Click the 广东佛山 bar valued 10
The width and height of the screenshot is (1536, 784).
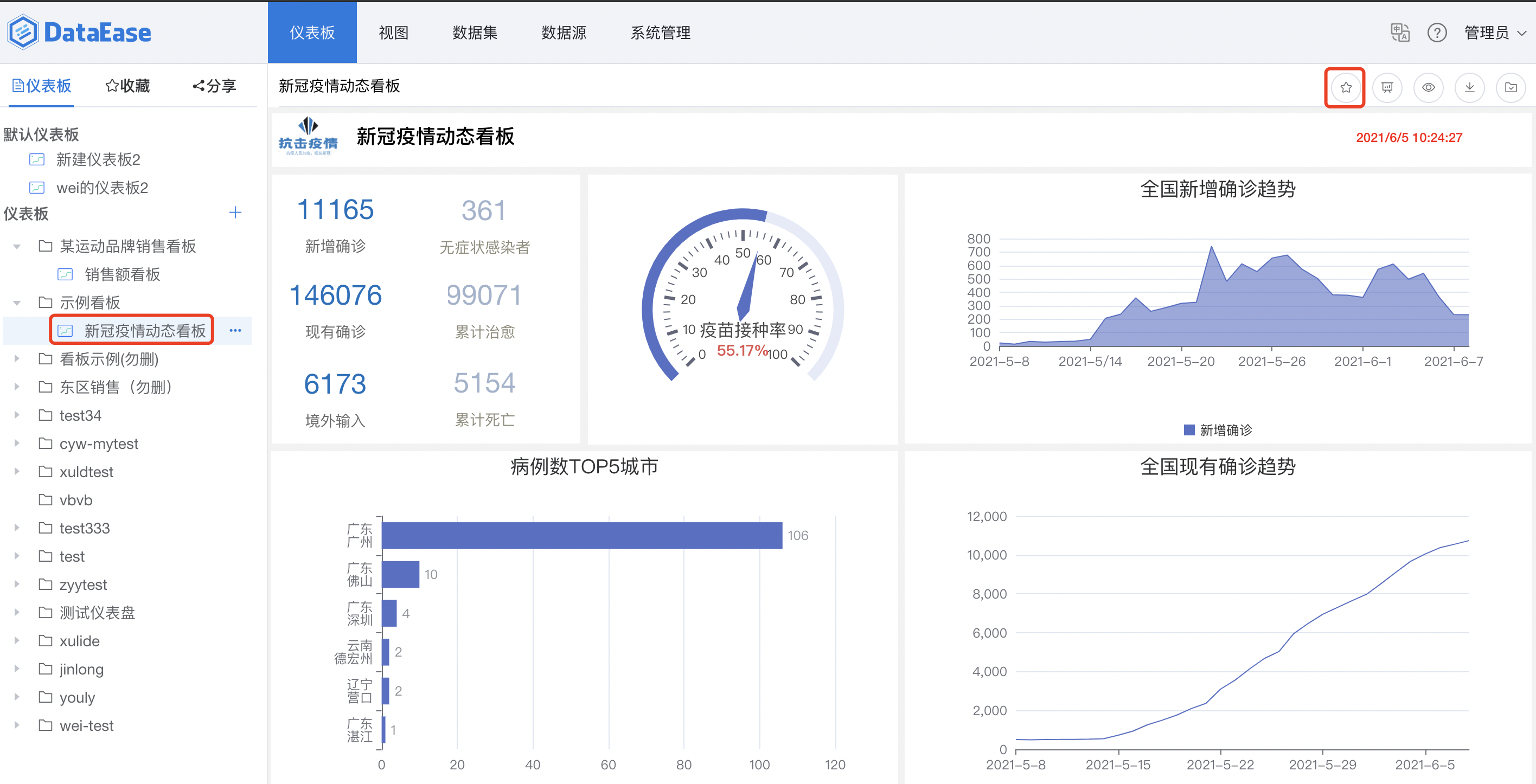point(400,574)
